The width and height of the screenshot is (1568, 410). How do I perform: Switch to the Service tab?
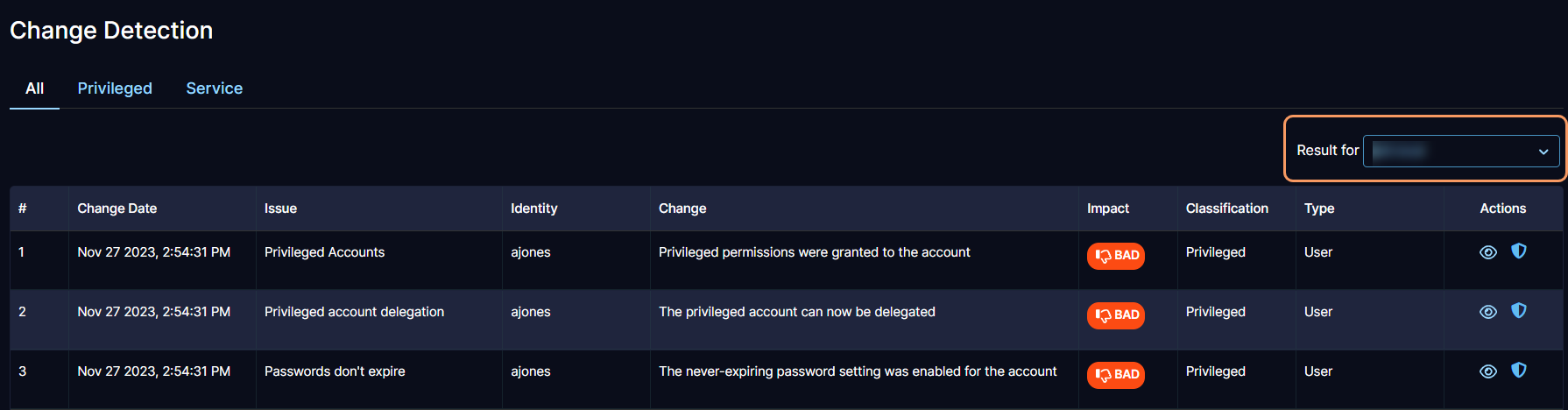pyautogui.click(x=215, y=88)
